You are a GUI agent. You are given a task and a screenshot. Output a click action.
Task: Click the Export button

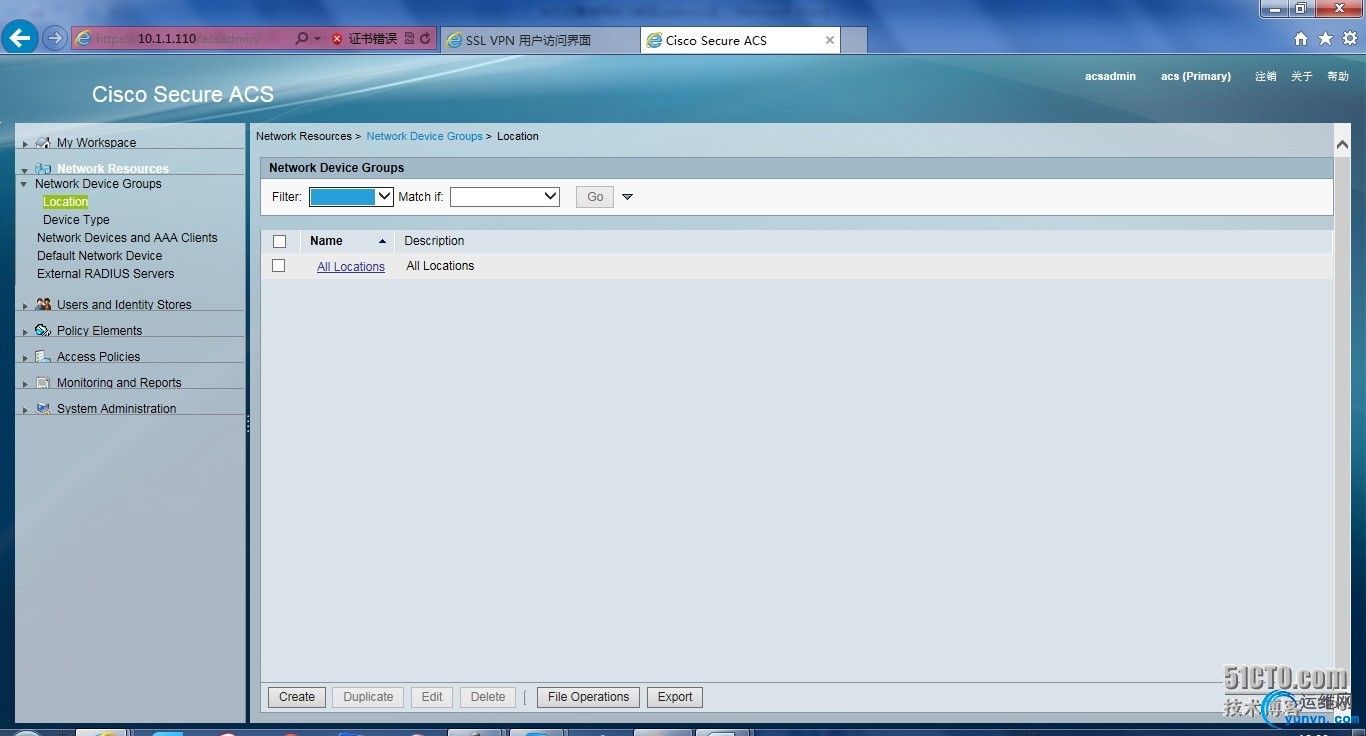pos(675,697)
